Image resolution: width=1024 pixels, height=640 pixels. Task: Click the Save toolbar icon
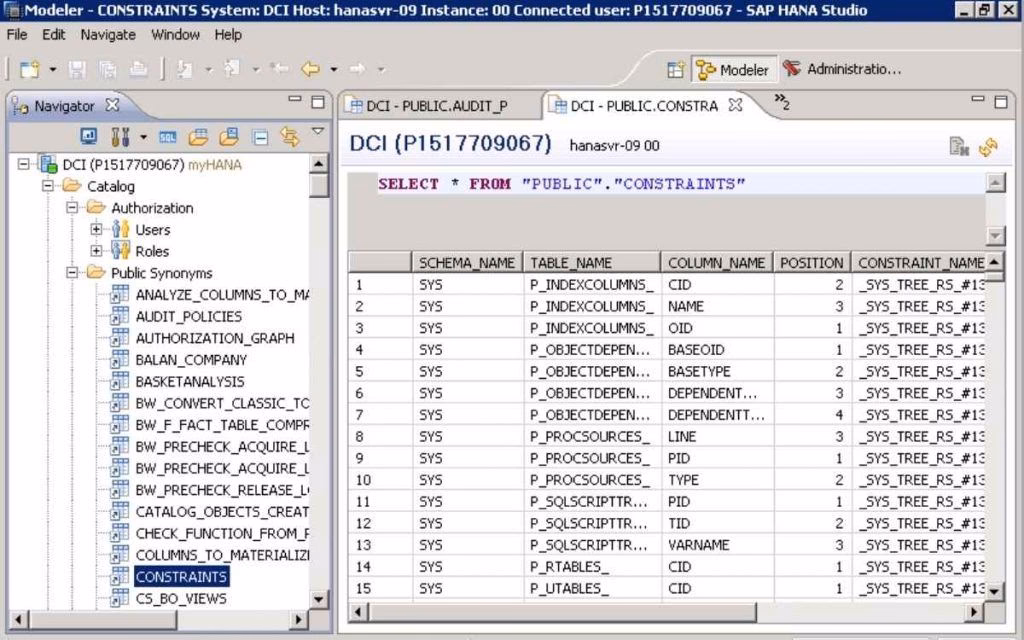77,69
